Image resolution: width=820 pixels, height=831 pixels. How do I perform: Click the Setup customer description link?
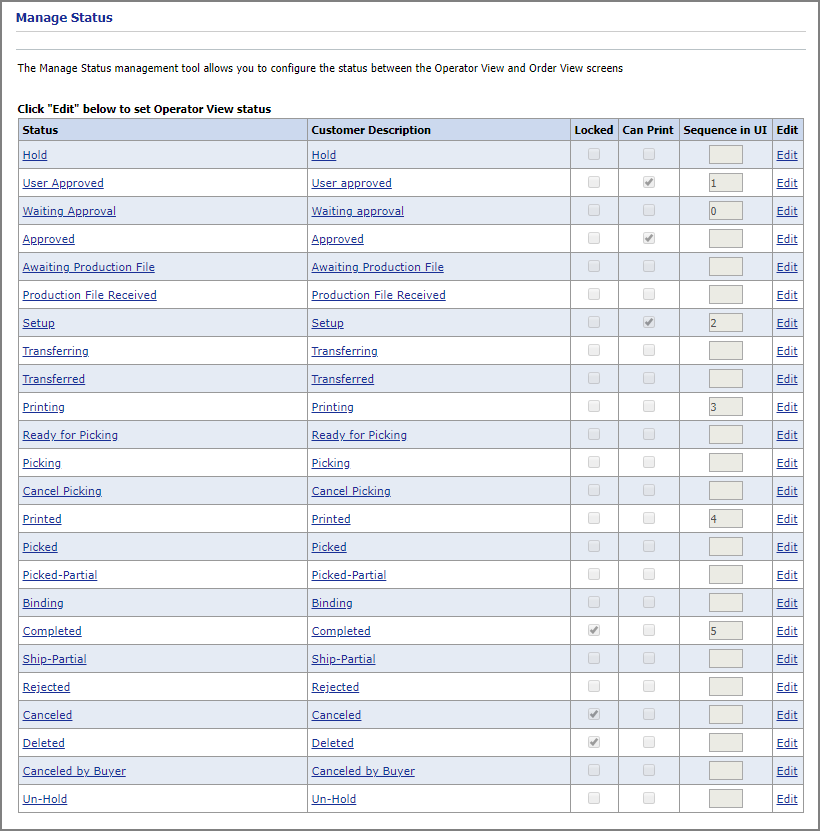[x=328, y=323]
